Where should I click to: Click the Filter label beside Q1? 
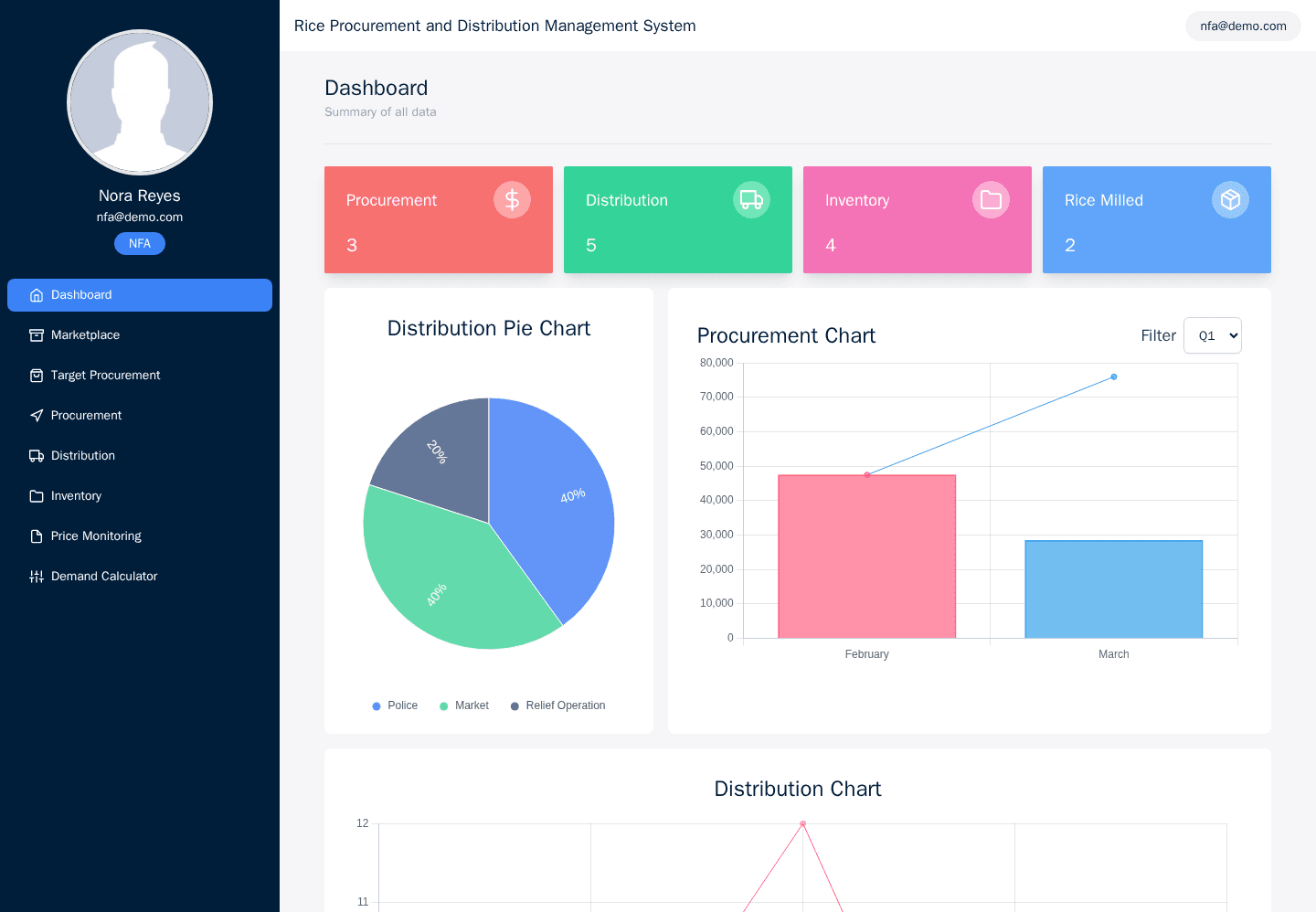coord(1159,335)
